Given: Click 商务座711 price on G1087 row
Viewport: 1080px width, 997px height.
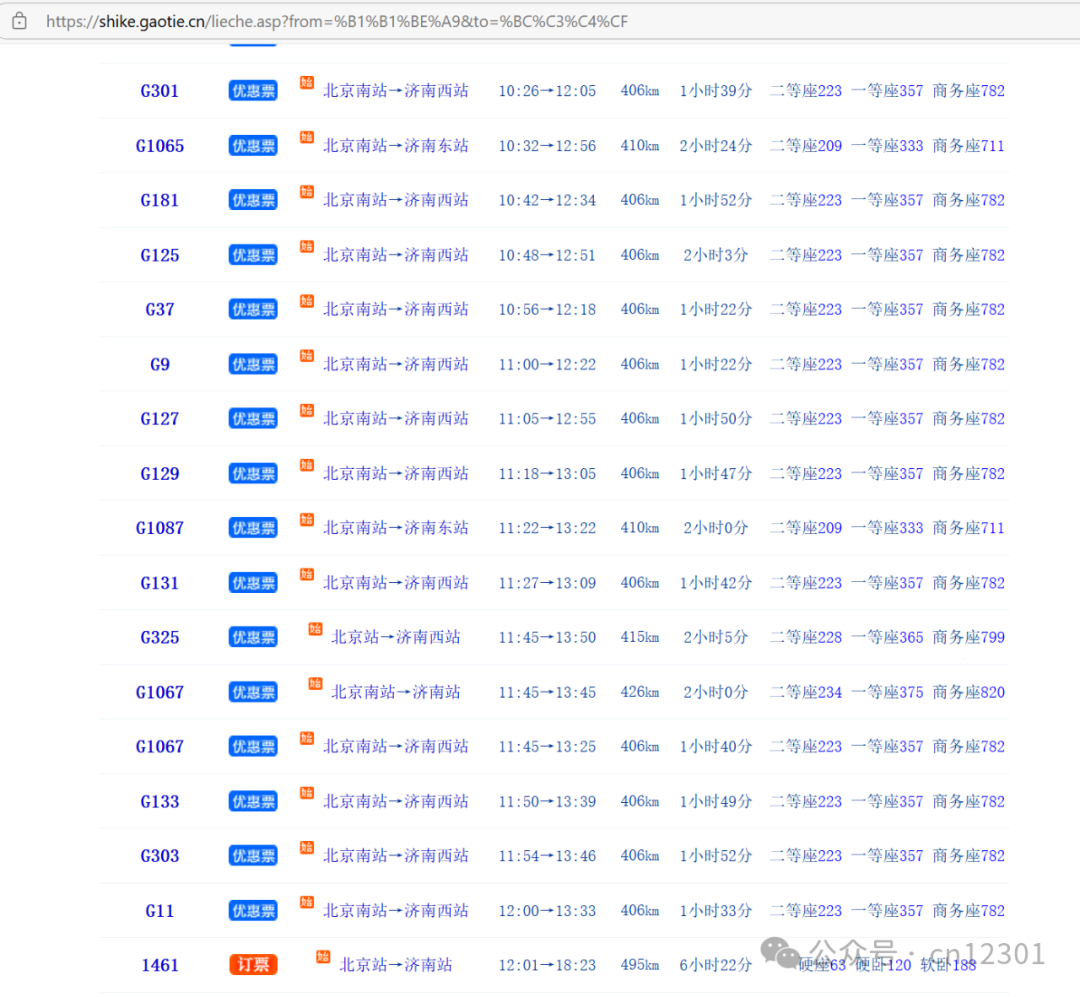Looking at the screenshot, I should click(x=968, y=528).
